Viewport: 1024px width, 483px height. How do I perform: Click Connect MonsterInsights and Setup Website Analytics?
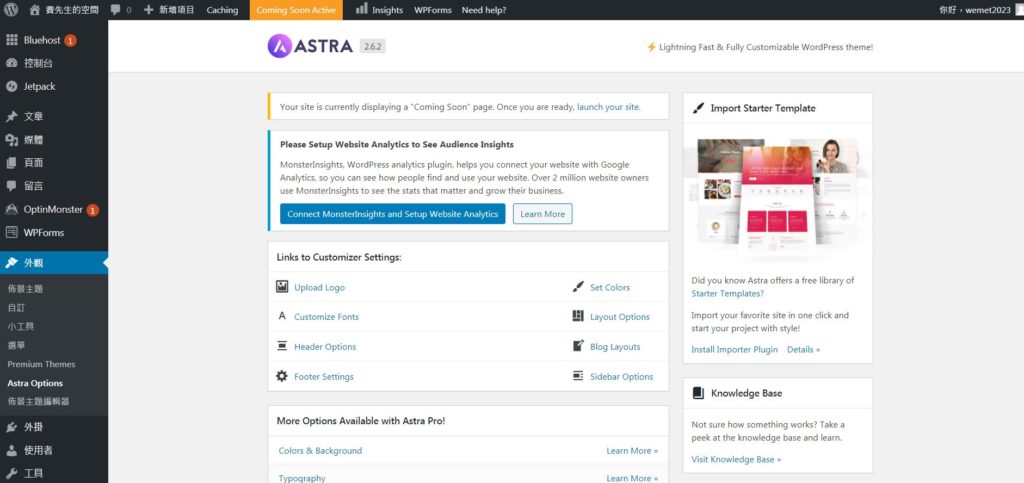[392, 214]
